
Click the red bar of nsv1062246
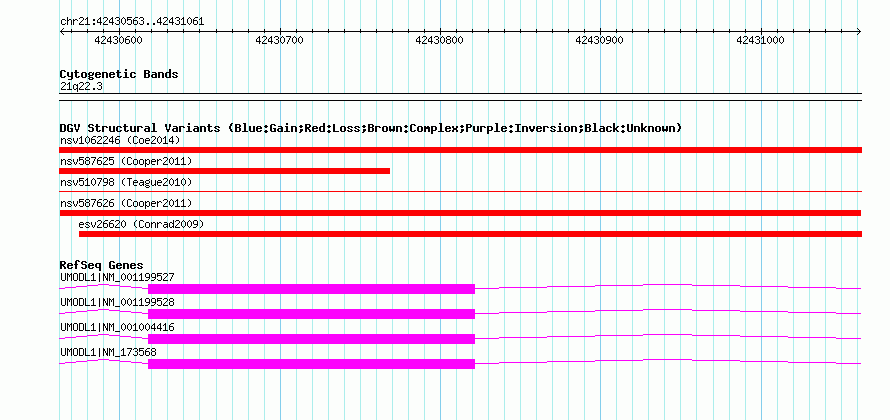click(x=460, y=150)
